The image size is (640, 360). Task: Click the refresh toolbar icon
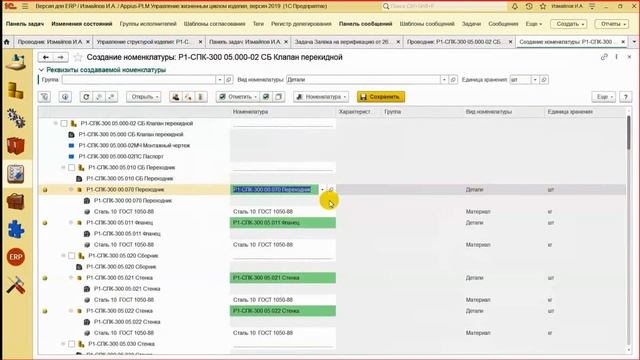pos(86,97)
